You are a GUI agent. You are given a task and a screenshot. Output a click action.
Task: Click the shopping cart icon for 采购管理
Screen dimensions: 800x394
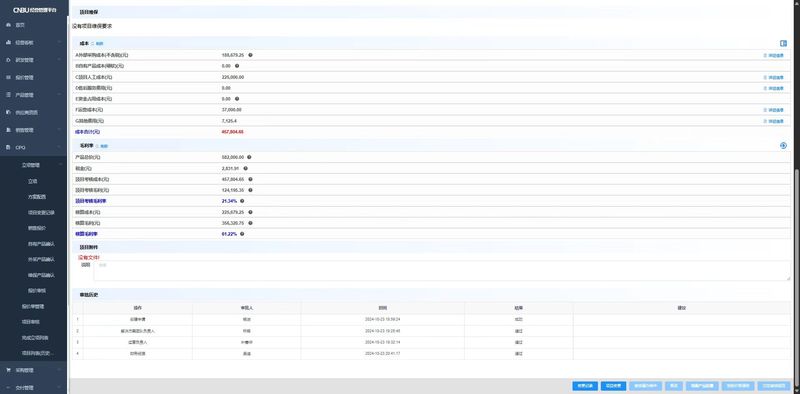8,370
